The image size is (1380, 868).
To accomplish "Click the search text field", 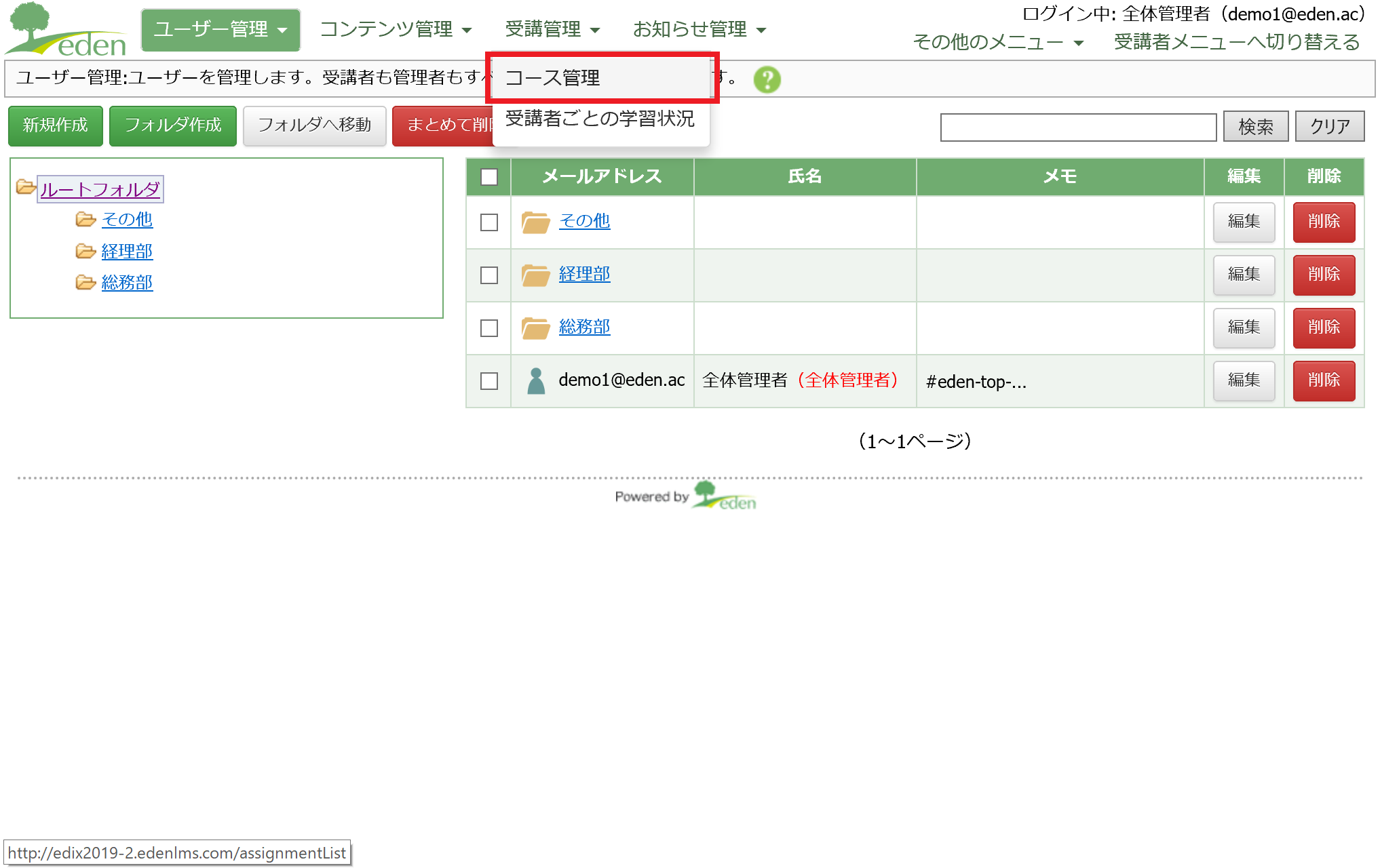I will click(x=1077, y=127).
